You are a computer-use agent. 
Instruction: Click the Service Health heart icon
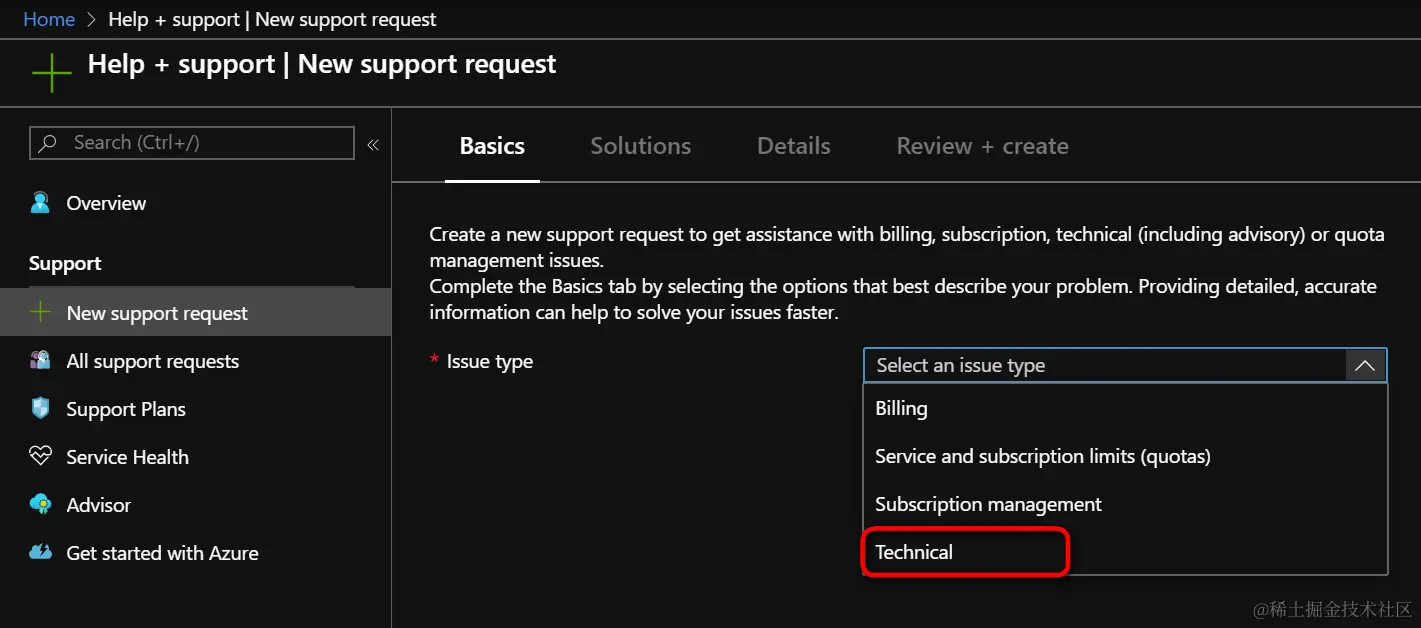pos(40,456)
